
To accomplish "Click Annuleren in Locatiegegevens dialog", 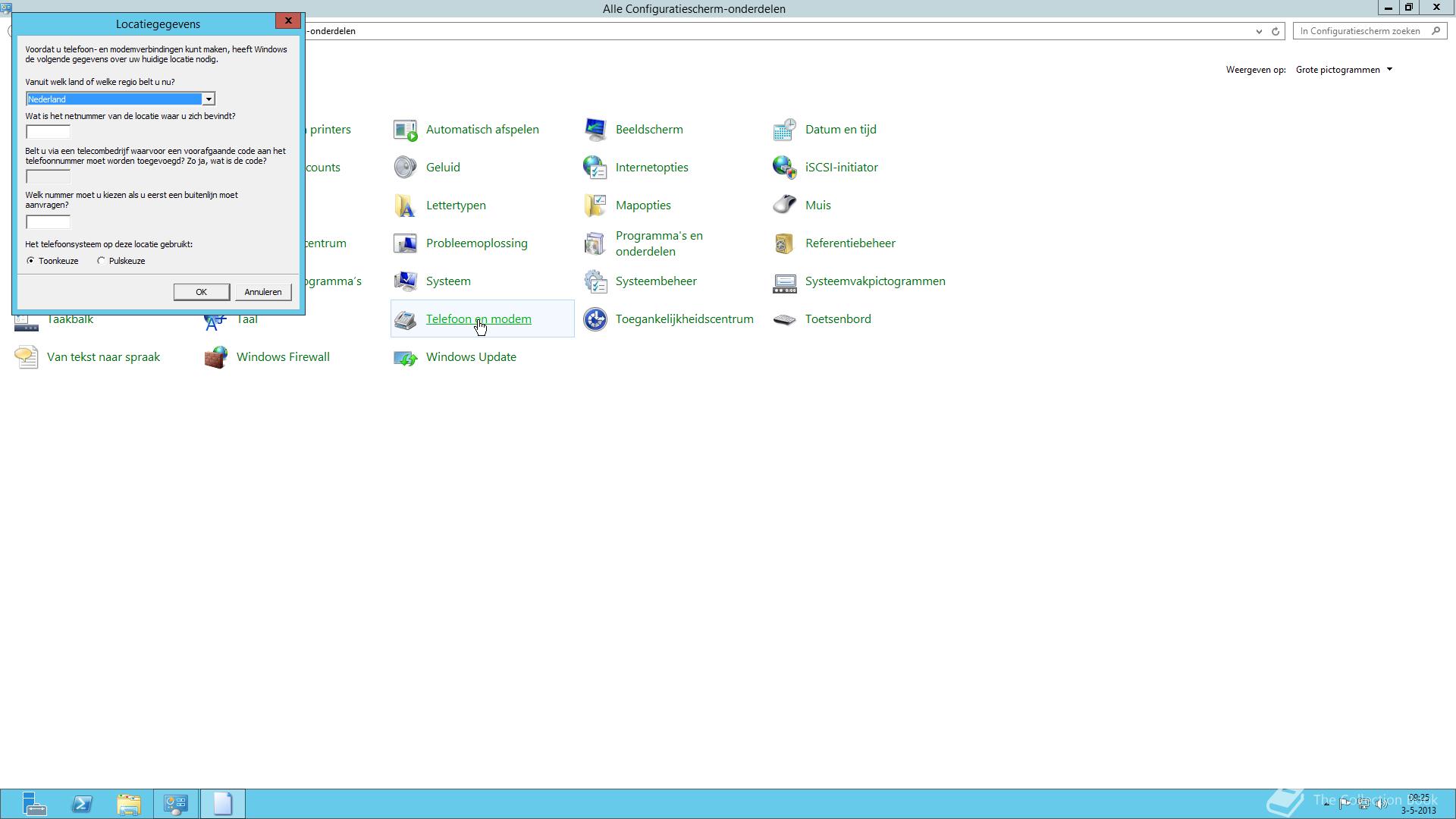I will click(x=263, y=292).
